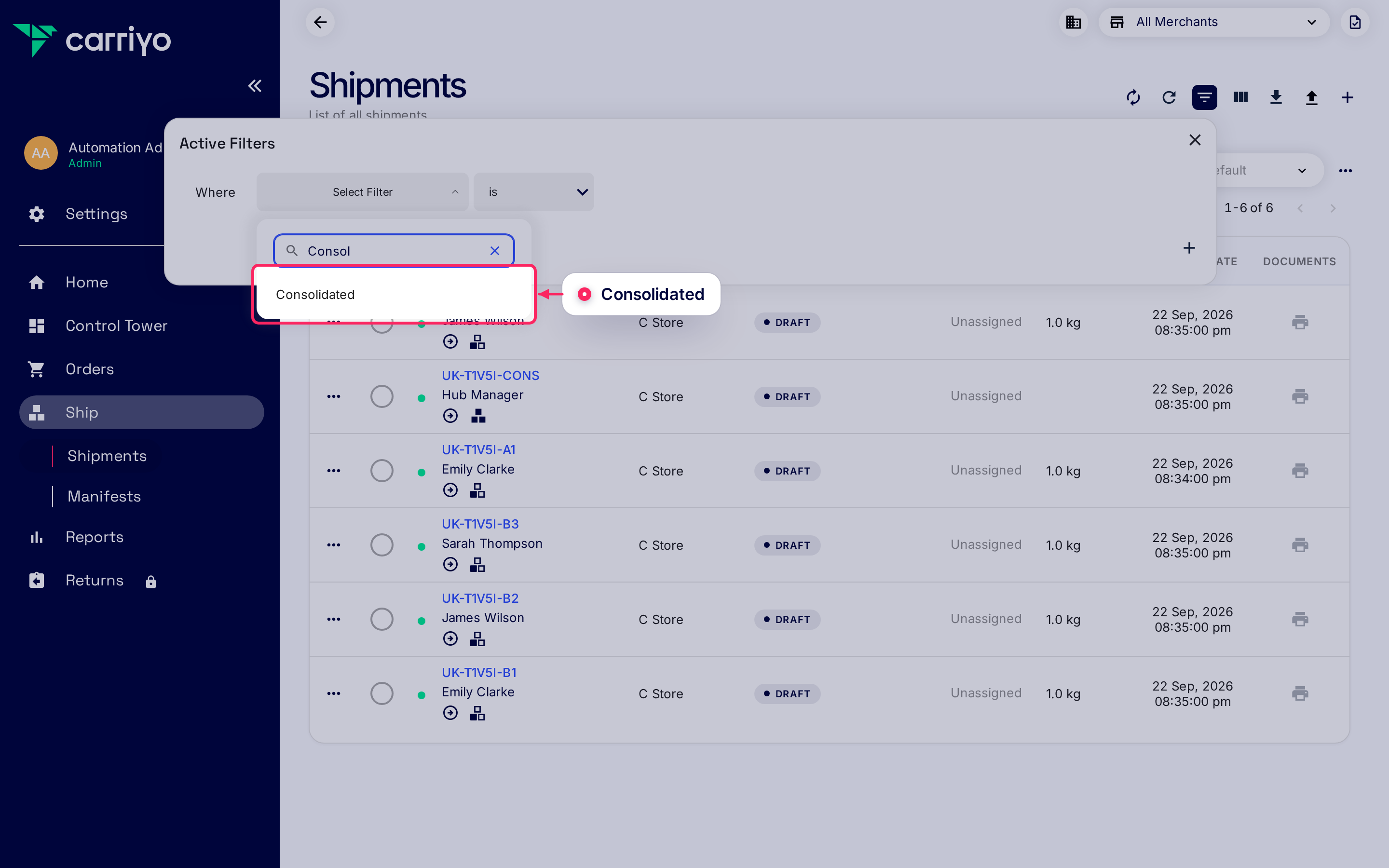The height and width of the screenshot is (868, 1389).
Task: Open Manifests under Ship
Action: click(x=104, y=497)
